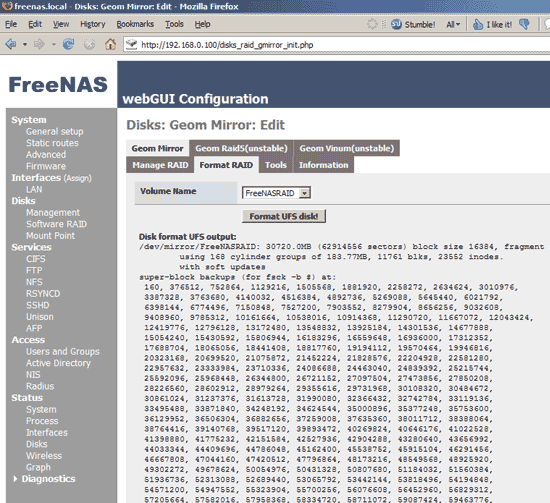
Task: Open the Firmware page link
Action: click(46, 166)
